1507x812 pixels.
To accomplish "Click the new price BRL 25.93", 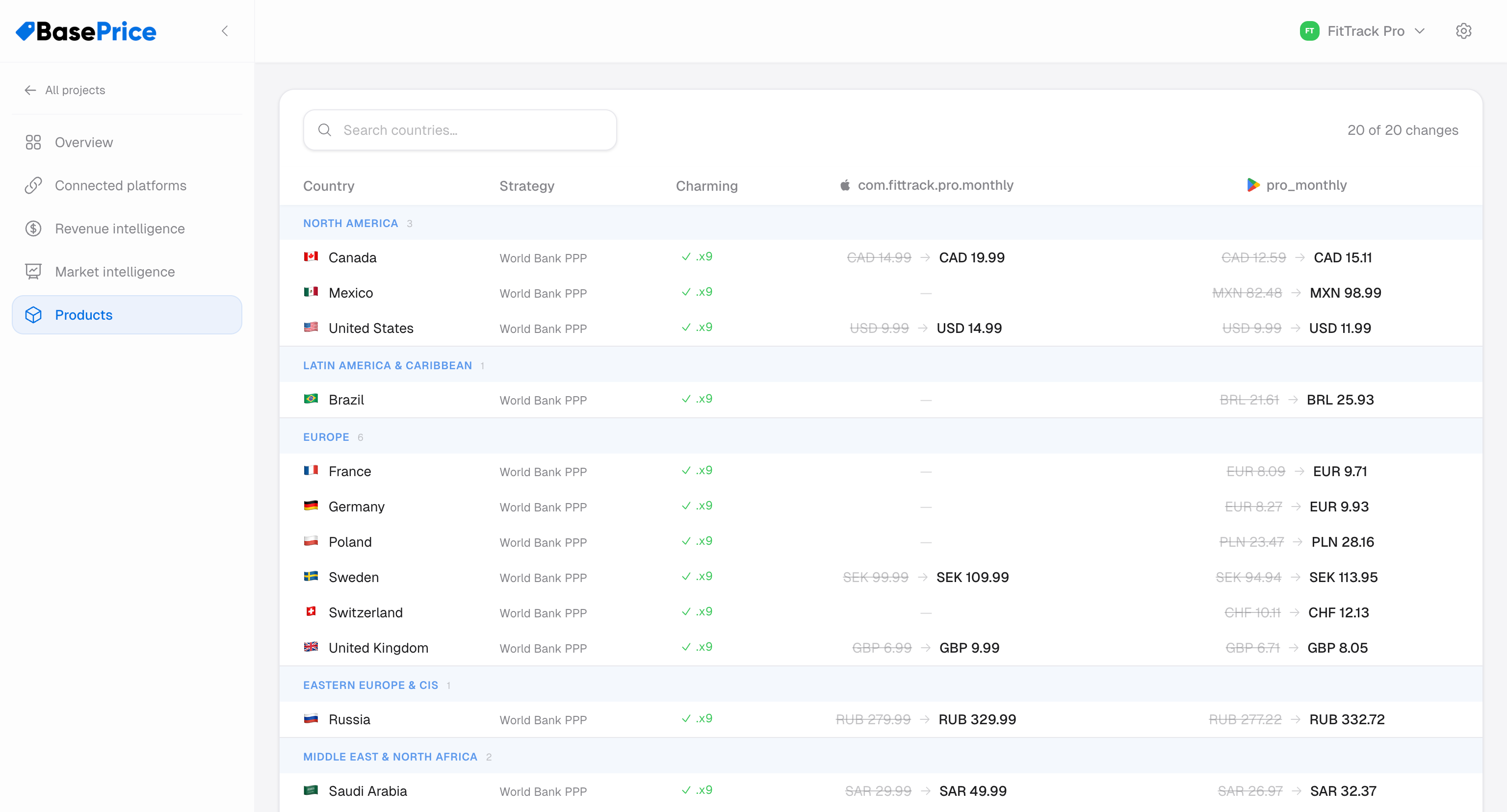I will (x=1340, y=400).
